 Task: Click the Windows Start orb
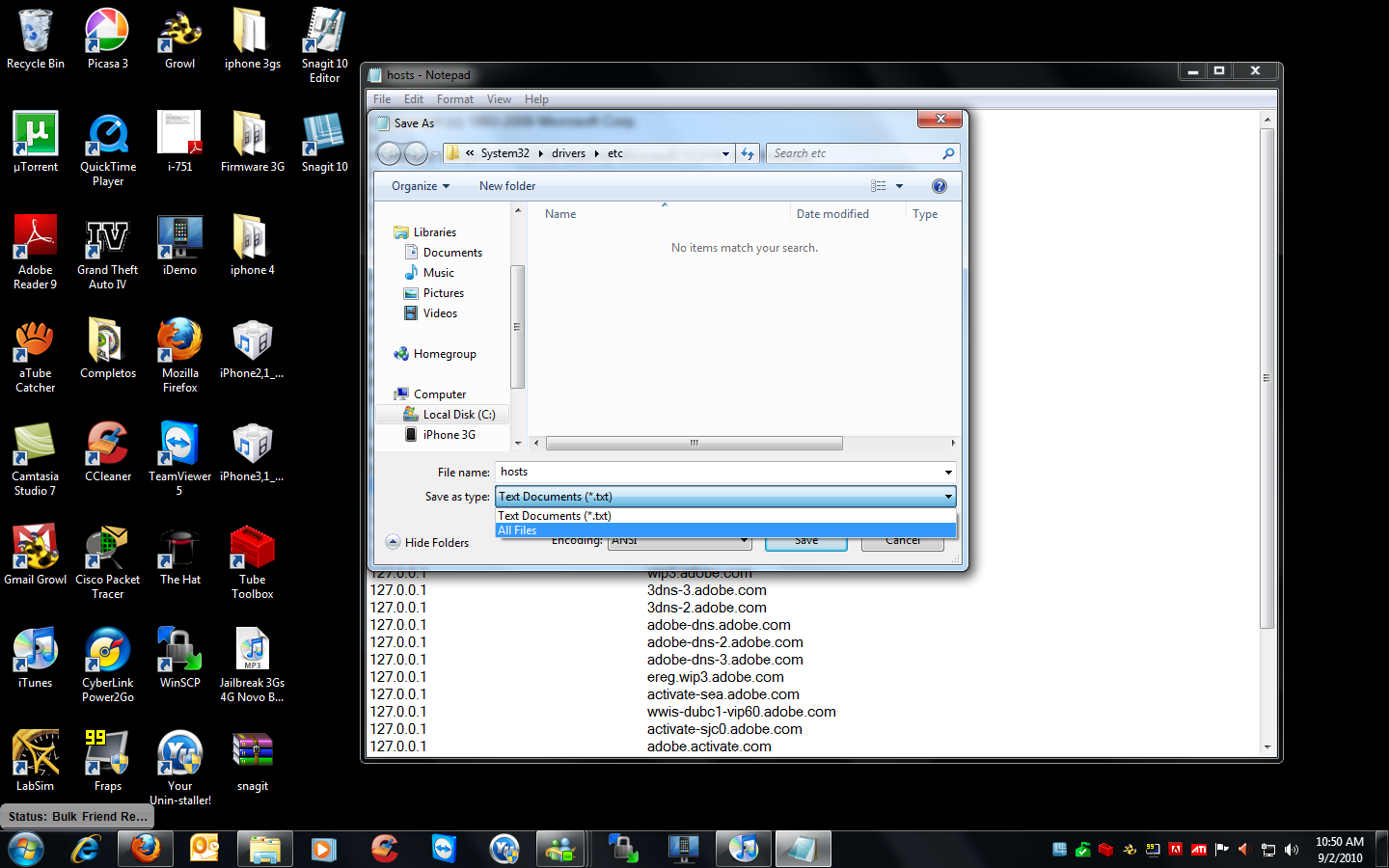pyautogui.click(x=26, y=849)
